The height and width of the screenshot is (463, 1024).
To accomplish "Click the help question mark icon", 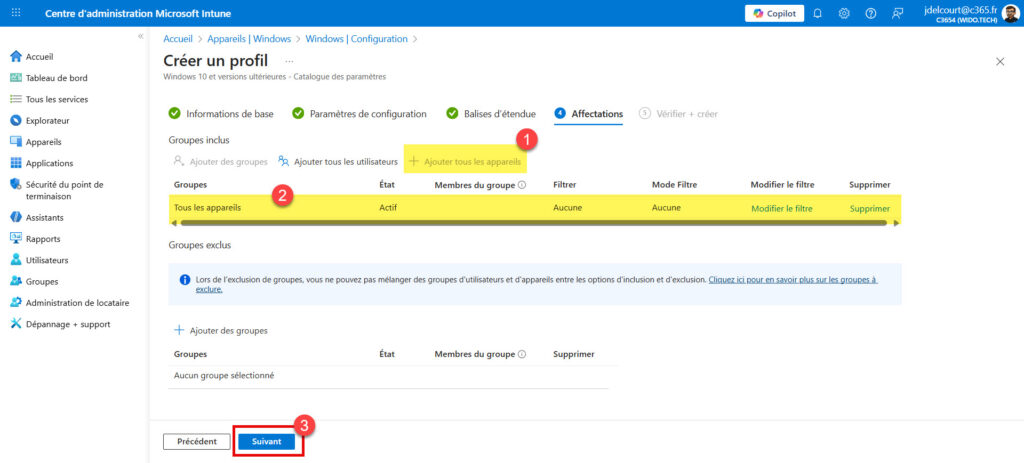I will tap(870, 13).
